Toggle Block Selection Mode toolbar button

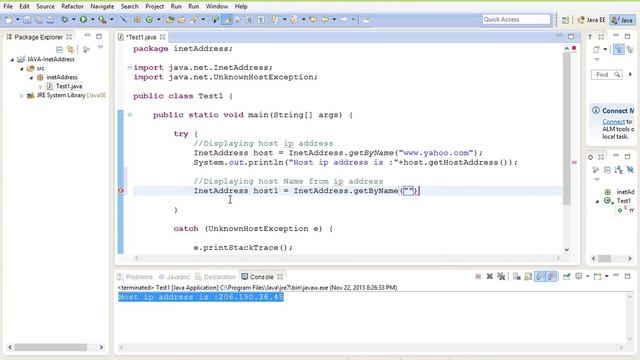pyautogui.click(x=249, y=20)
